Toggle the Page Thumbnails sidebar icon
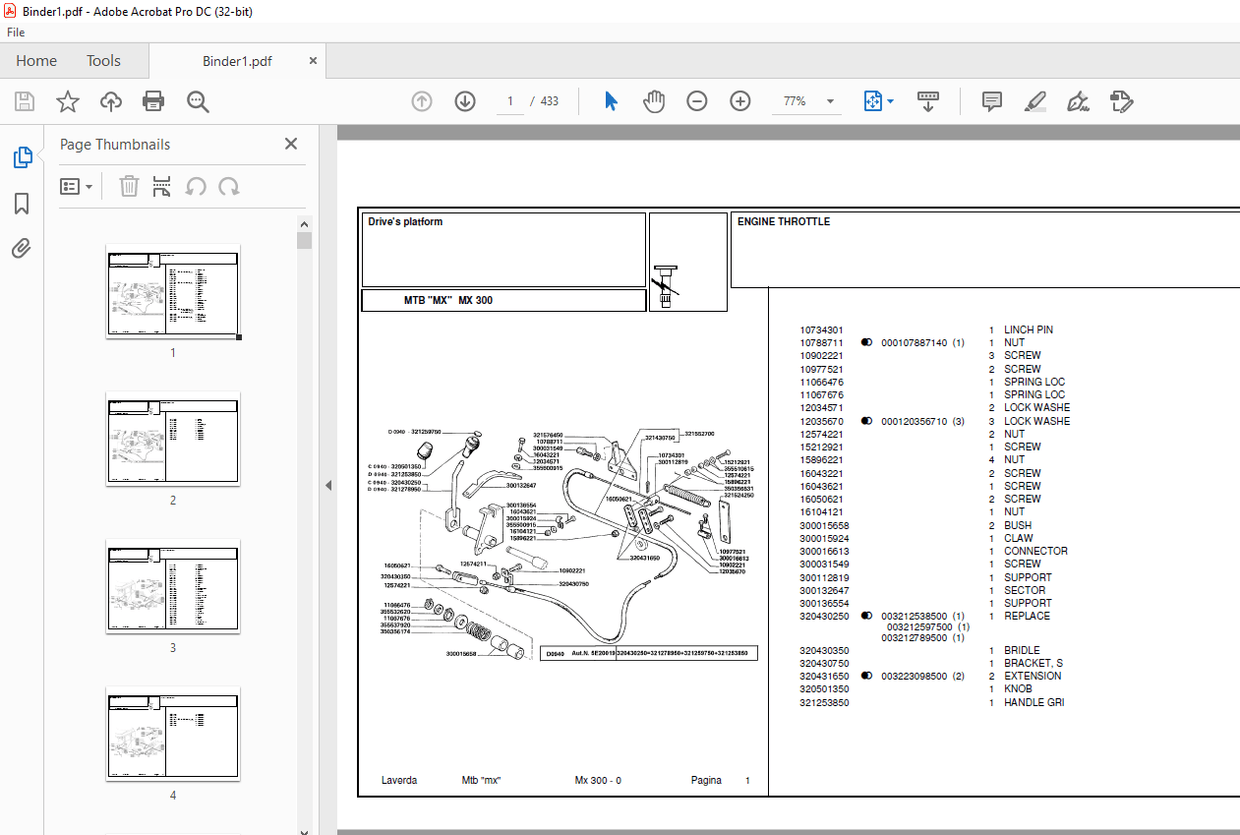Image resolution: width=1240 pixels, height=835 pixels. 20,157
